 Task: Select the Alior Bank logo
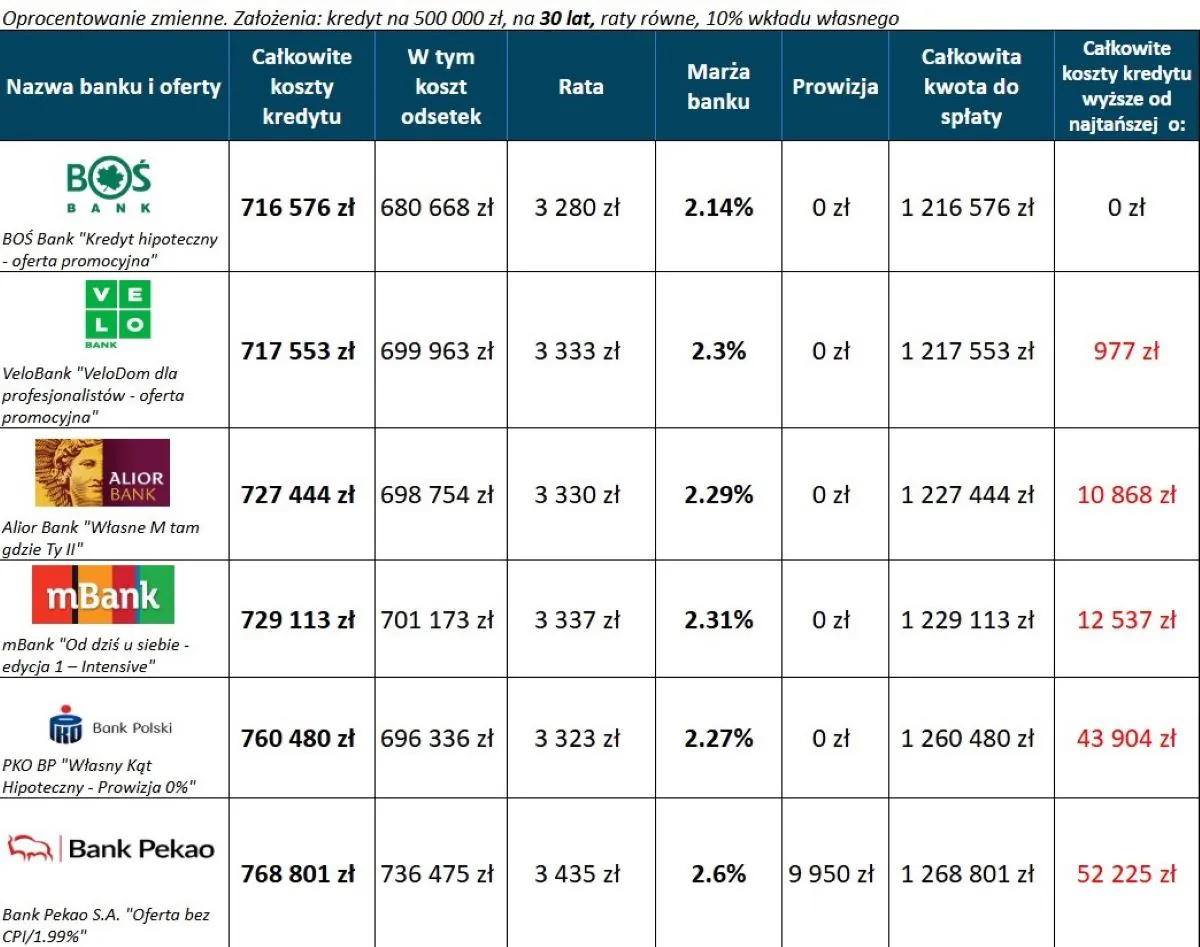tap(102, 473)
